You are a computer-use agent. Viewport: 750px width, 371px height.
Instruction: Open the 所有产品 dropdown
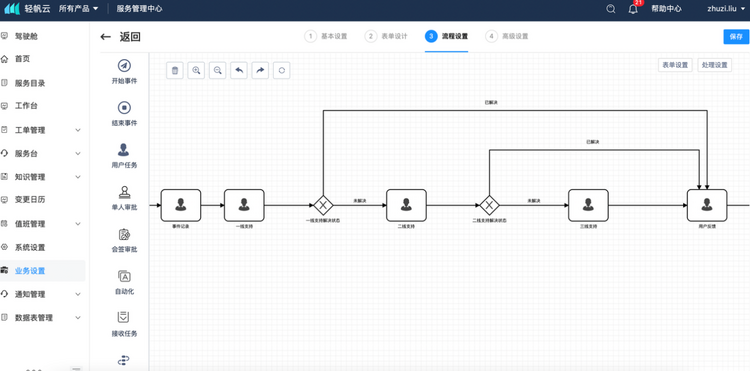[x=79, y=9]
